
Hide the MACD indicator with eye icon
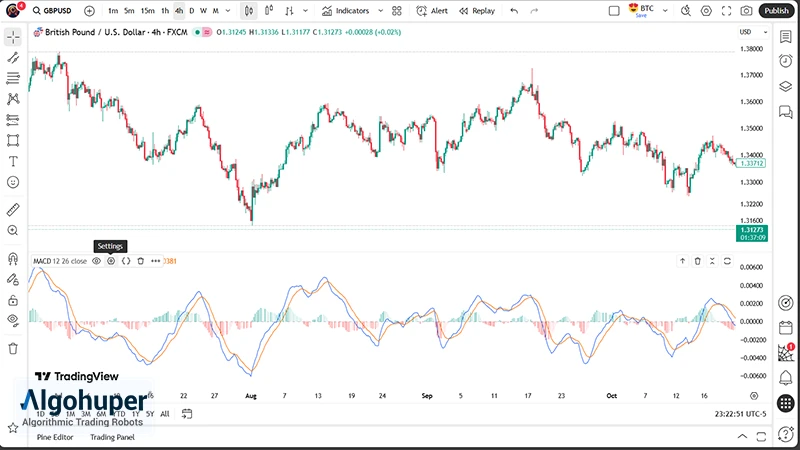(97, 261)
